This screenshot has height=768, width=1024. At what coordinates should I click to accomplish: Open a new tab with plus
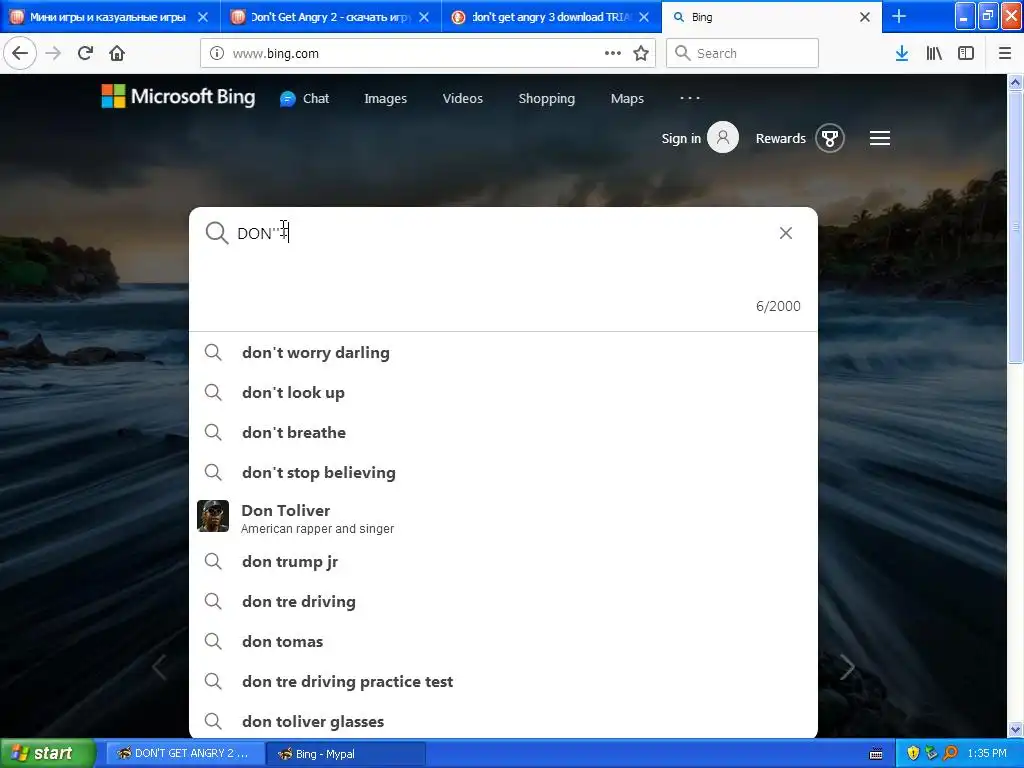tap(899, 16)
